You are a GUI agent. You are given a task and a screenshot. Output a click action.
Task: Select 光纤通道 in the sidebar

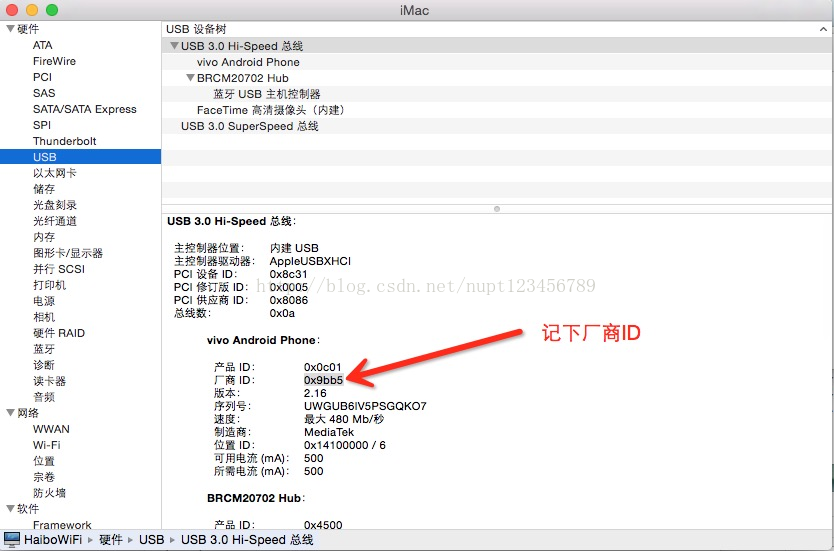click(x=54, y=221)
